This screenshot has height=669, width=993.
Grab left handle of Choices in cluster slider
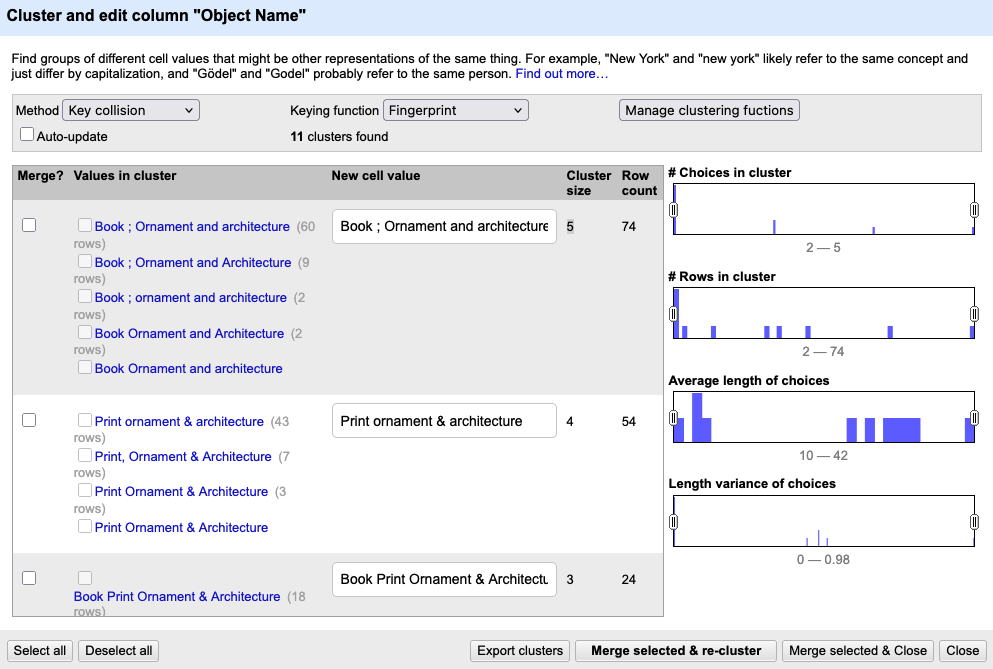point(674,210)
